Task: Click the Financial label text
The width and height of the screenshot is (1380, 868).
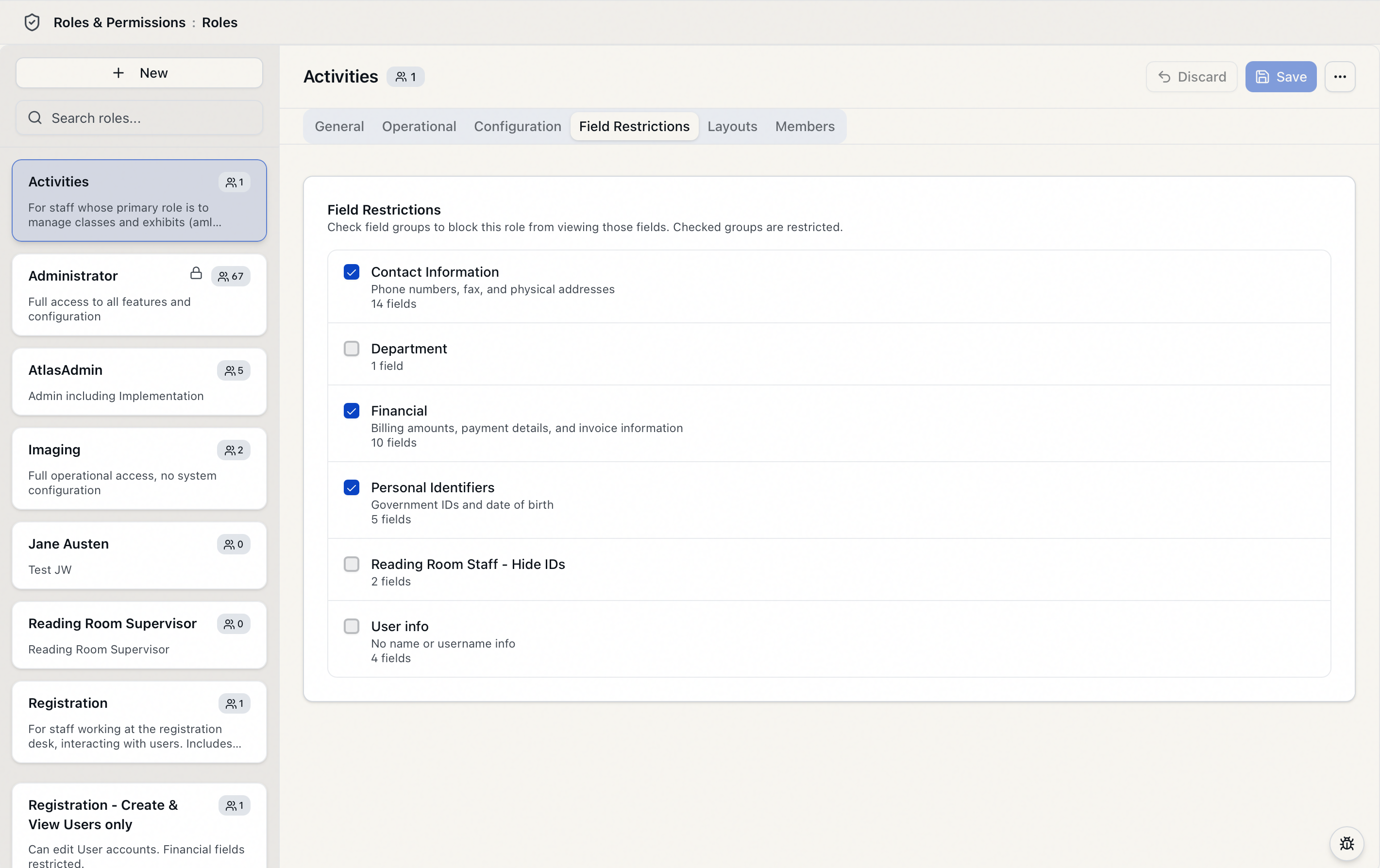Action: [x=399, y=411]
